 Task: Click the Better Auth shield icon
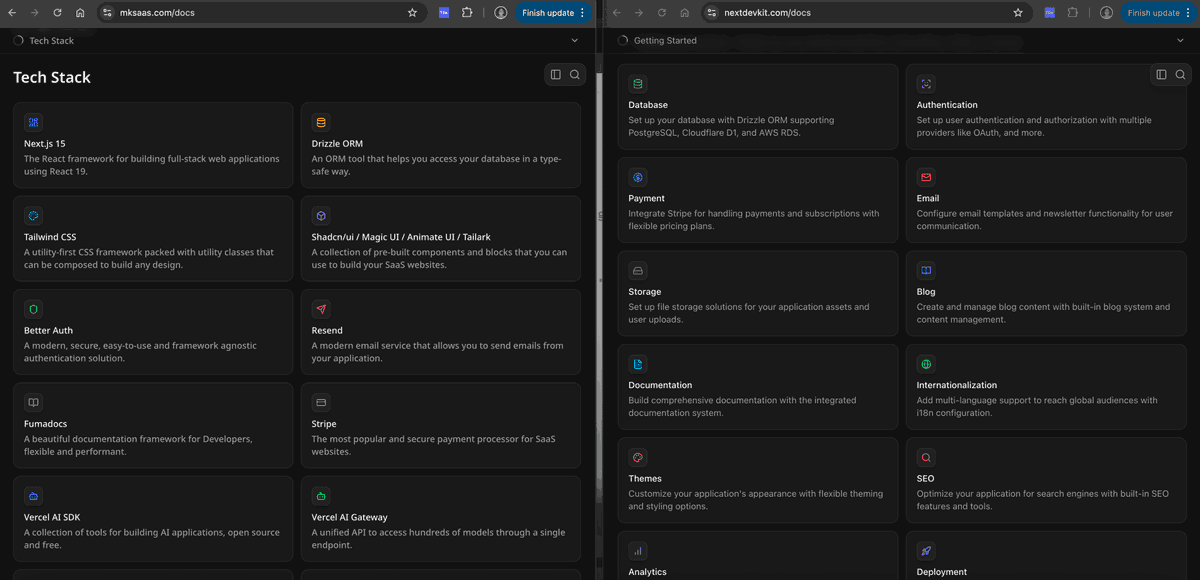[33, 310]
